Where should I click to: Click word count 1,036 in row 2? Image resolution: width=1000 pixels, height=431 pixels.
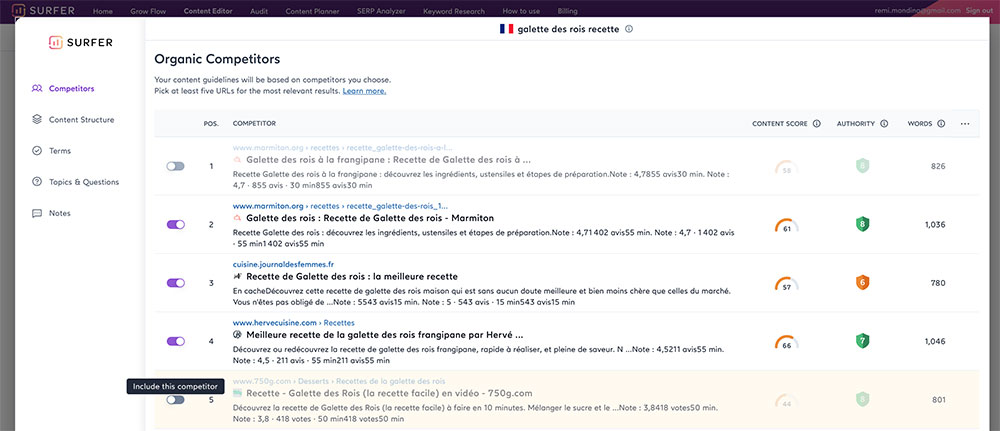pyautogui.click(x=934, y=224)
